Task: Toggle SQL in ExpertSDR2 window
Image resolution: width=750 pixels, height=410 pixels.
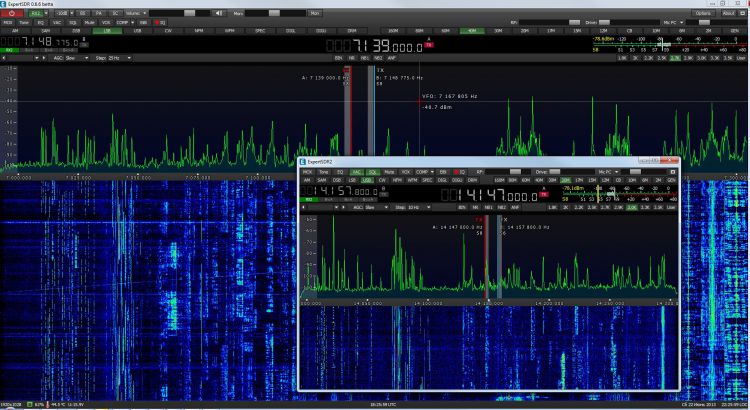Action: [x=373, y=172]
